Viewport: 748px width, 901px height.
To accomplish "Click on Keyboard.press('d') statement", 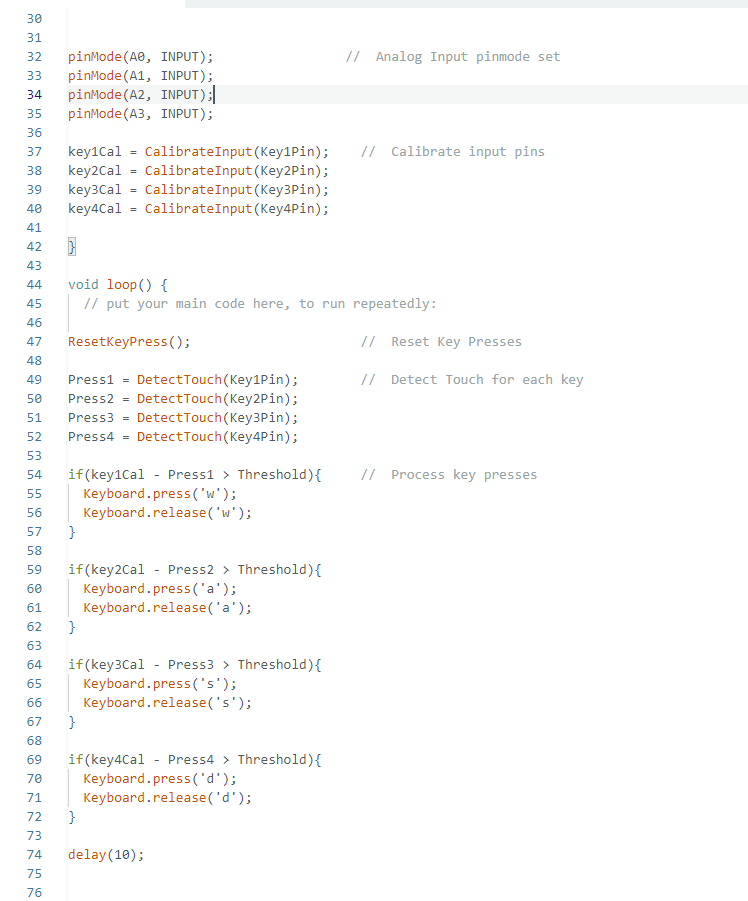I will 160,779.
